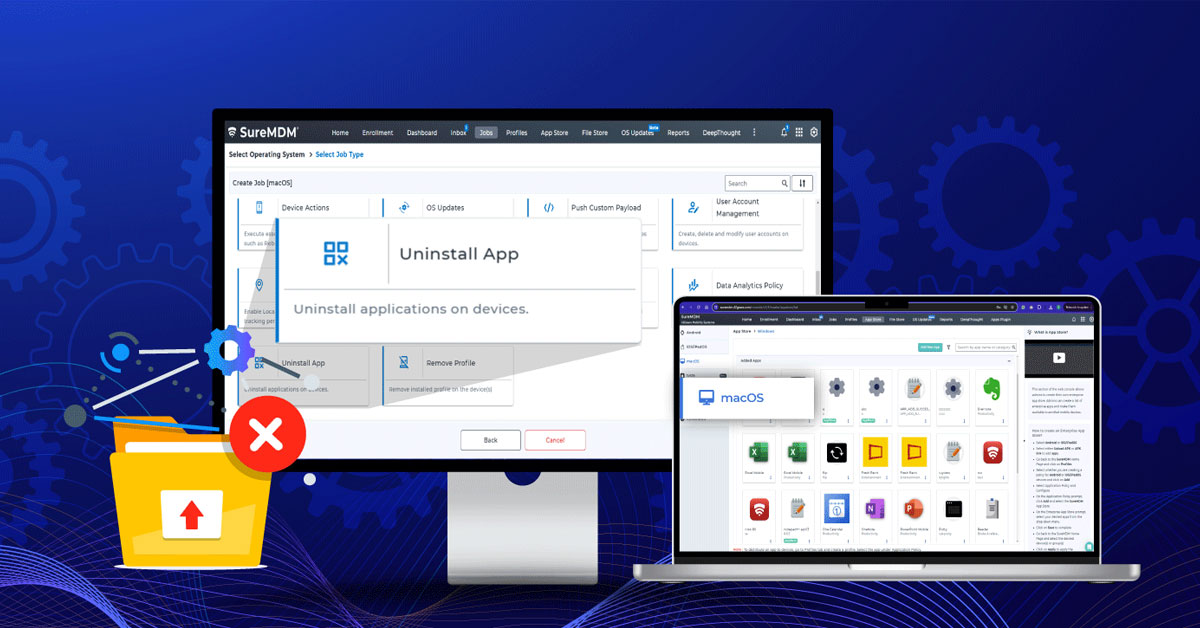
Task: Open the settings gear in the monitor's SureMDM header
Action: tap(814, 132)
